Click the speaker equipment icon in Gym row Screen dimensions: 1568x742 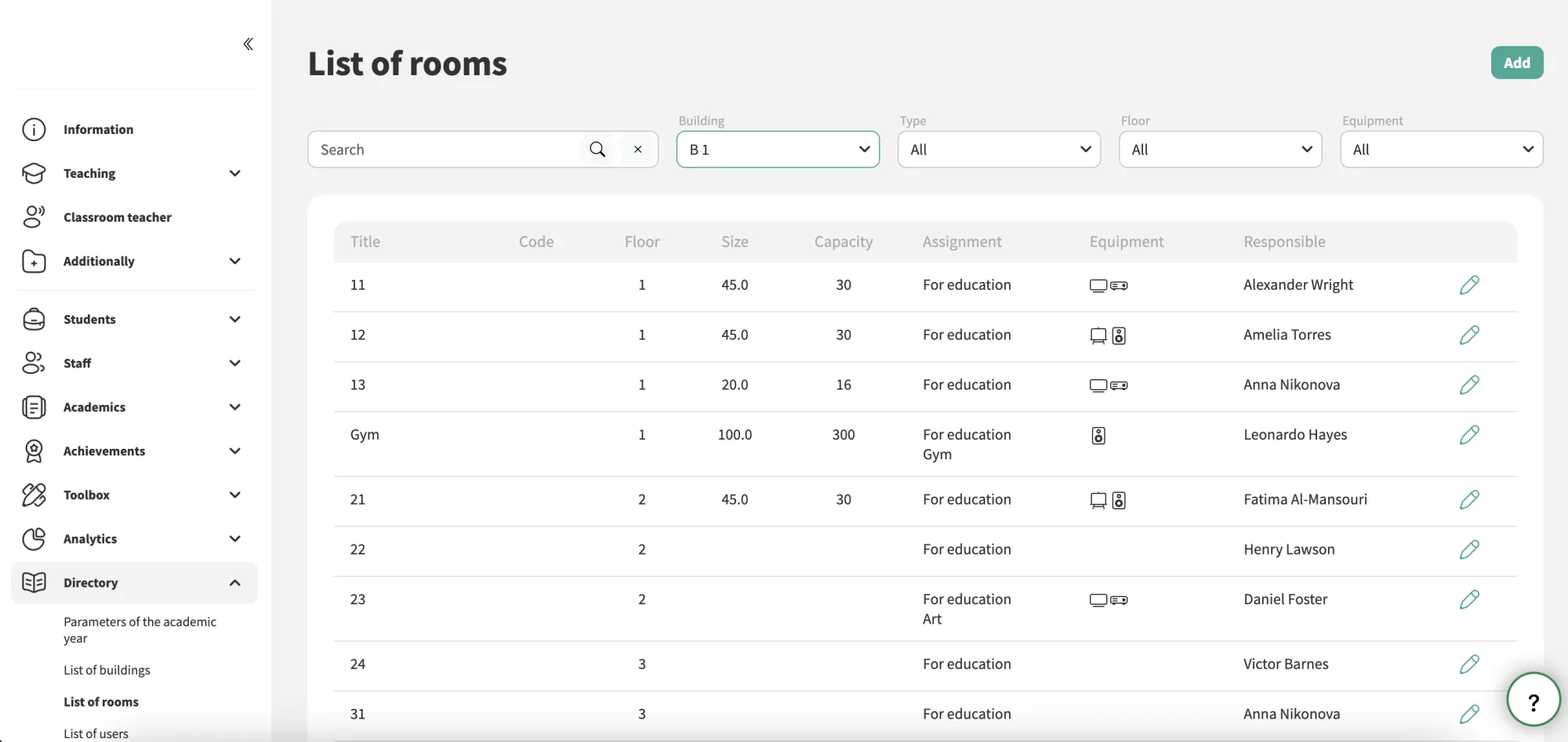(x=1098, y=436)
